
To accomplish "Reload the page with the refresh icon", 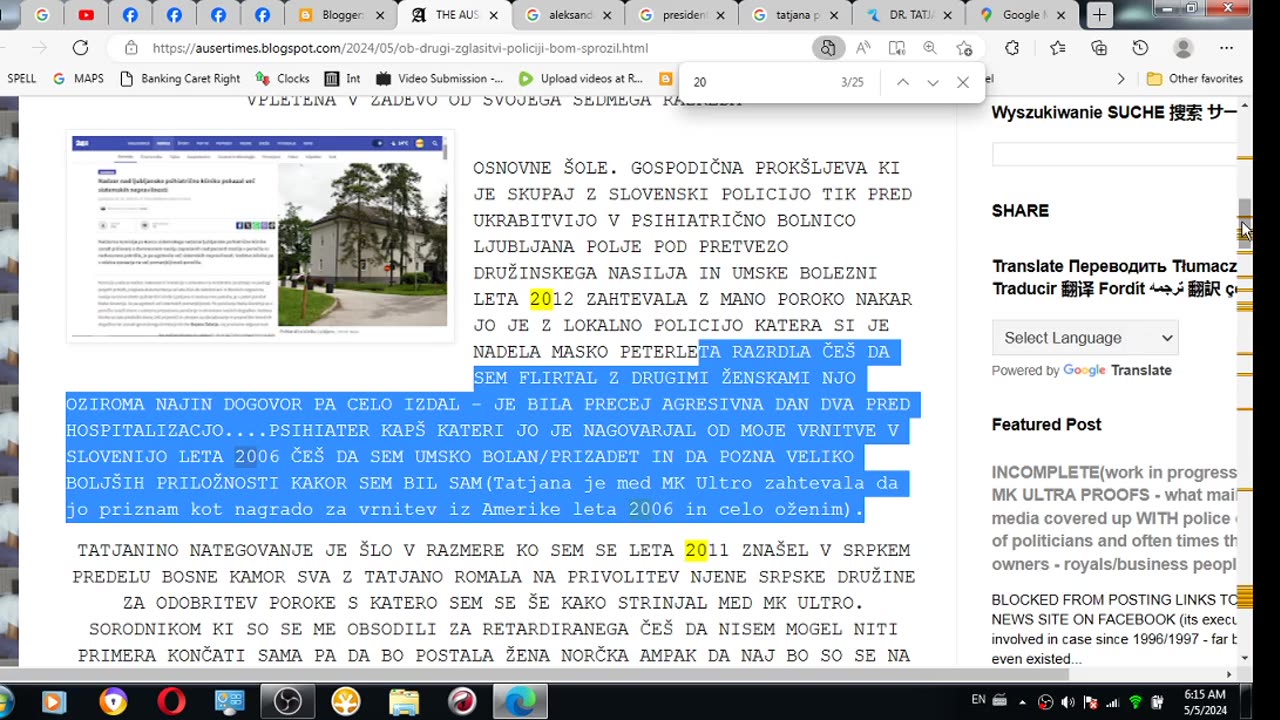I will pyautogui.click(x=81, y=48).
